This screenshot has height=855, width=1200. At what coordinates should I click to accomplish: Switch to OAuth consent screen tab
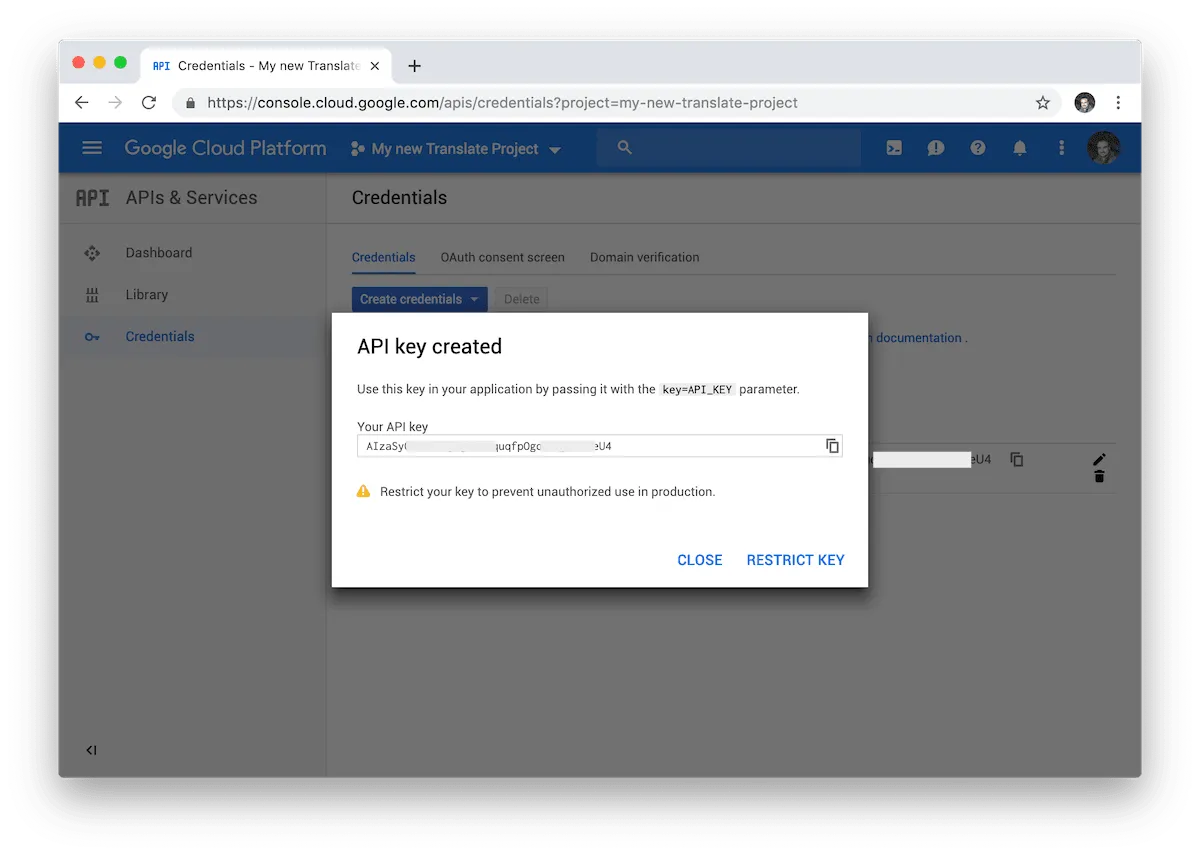tap(502, 257)
